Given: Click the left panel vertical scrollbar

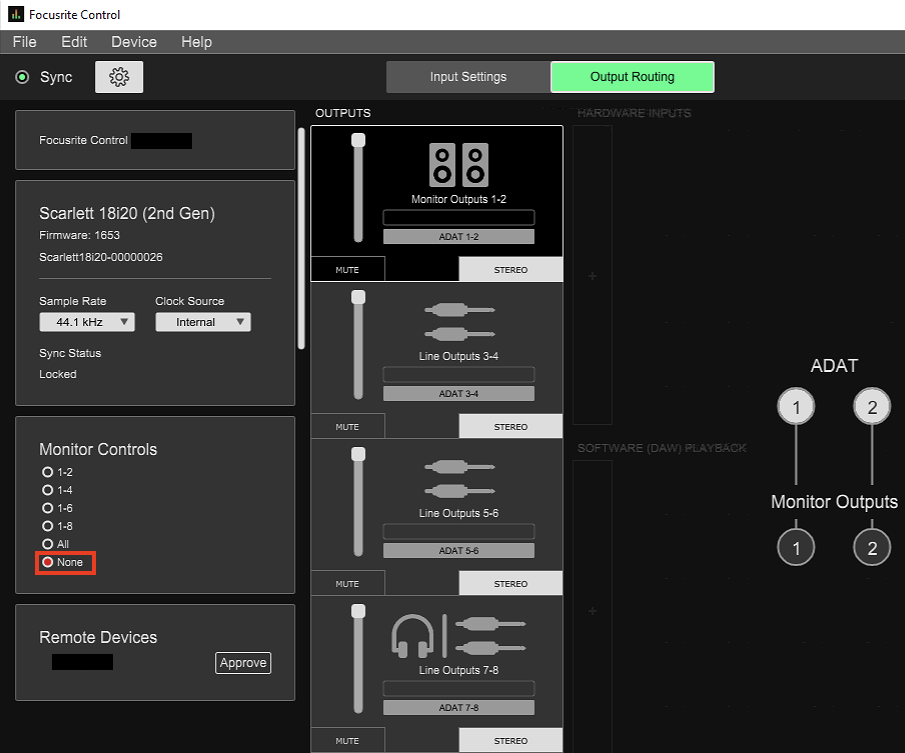Looking at the screenshot, I should [x=301, y=238].
